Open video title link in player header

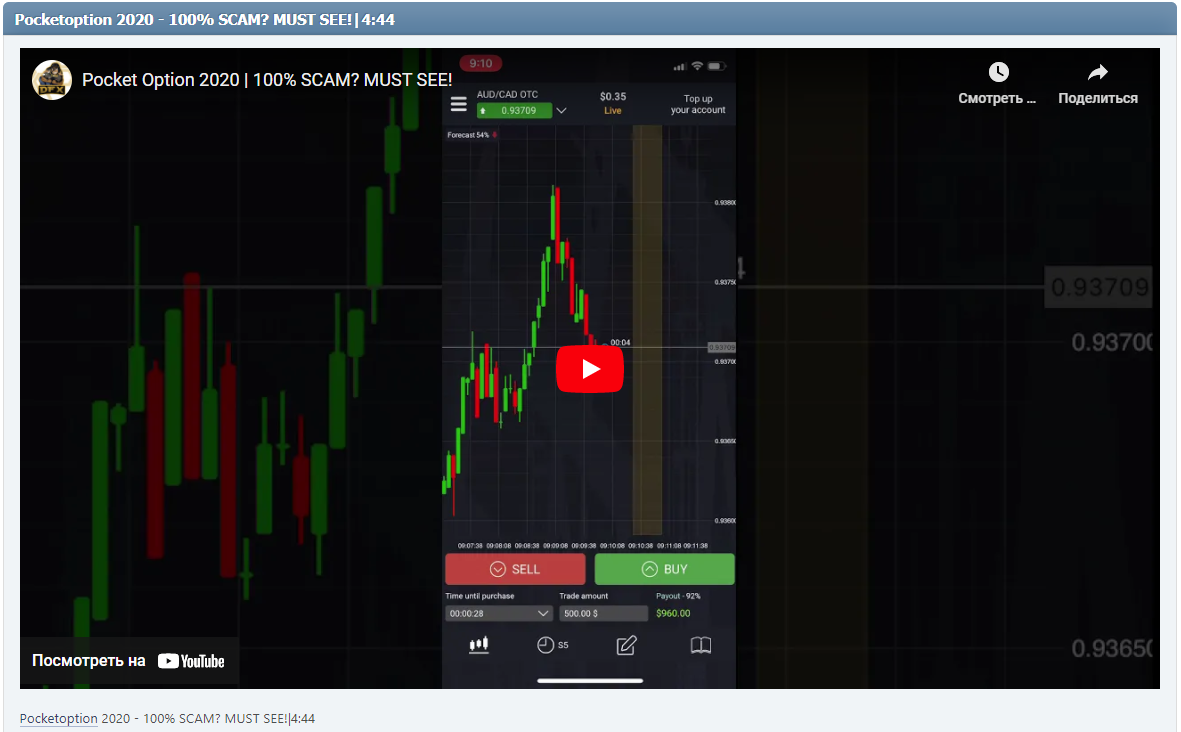point(267,80)
